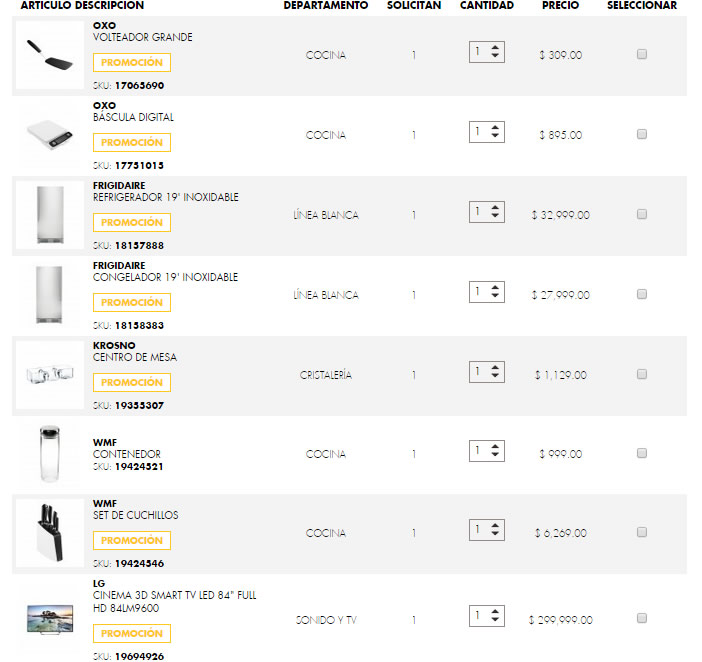The width and height of the screenshot is (702, 662).
Task: Adjust quantity spinner for Centro de Mesa
Action: tap(487, 372)
